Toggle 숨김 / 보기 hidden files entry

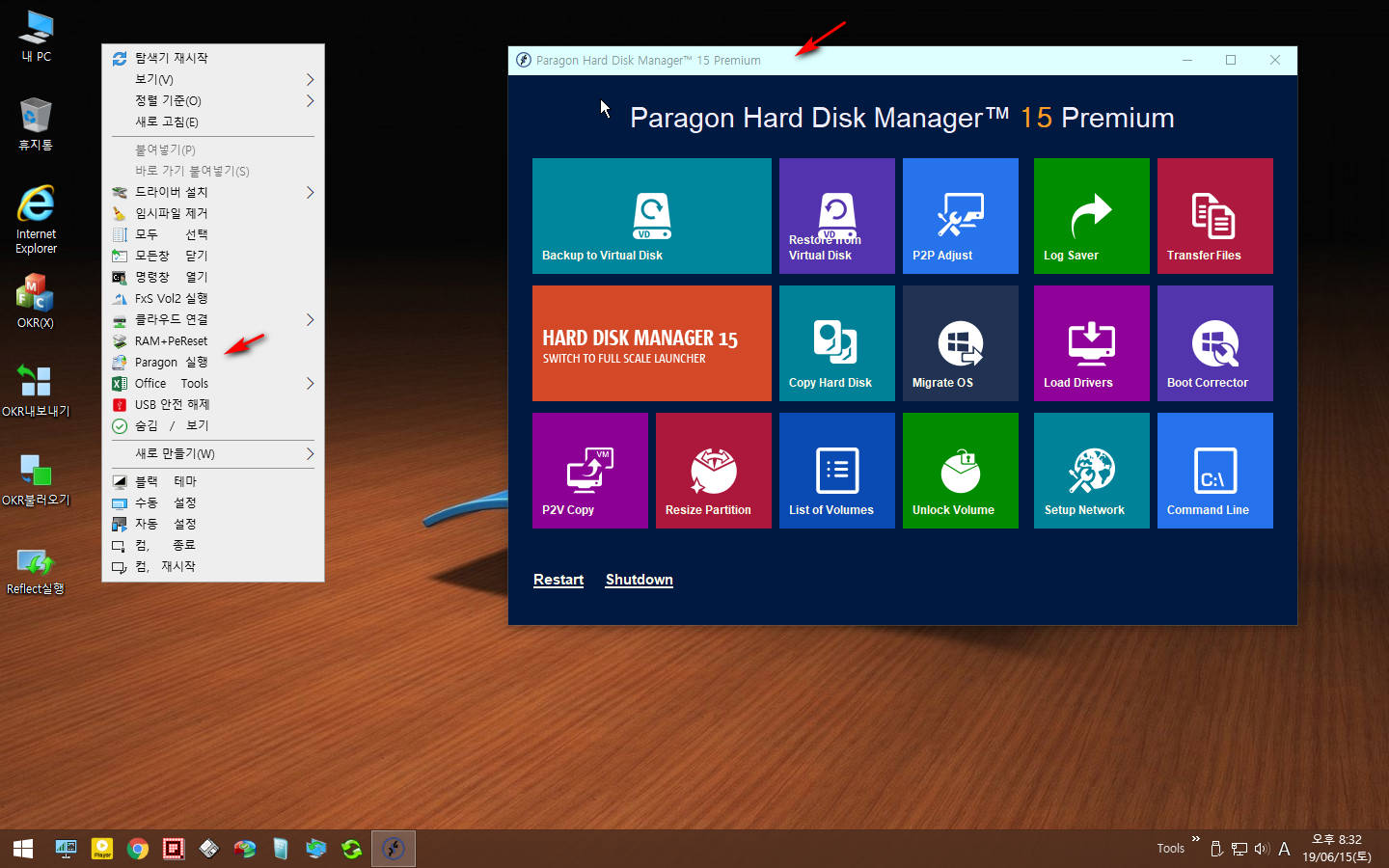pyautogui.click(x=213, y=425)
